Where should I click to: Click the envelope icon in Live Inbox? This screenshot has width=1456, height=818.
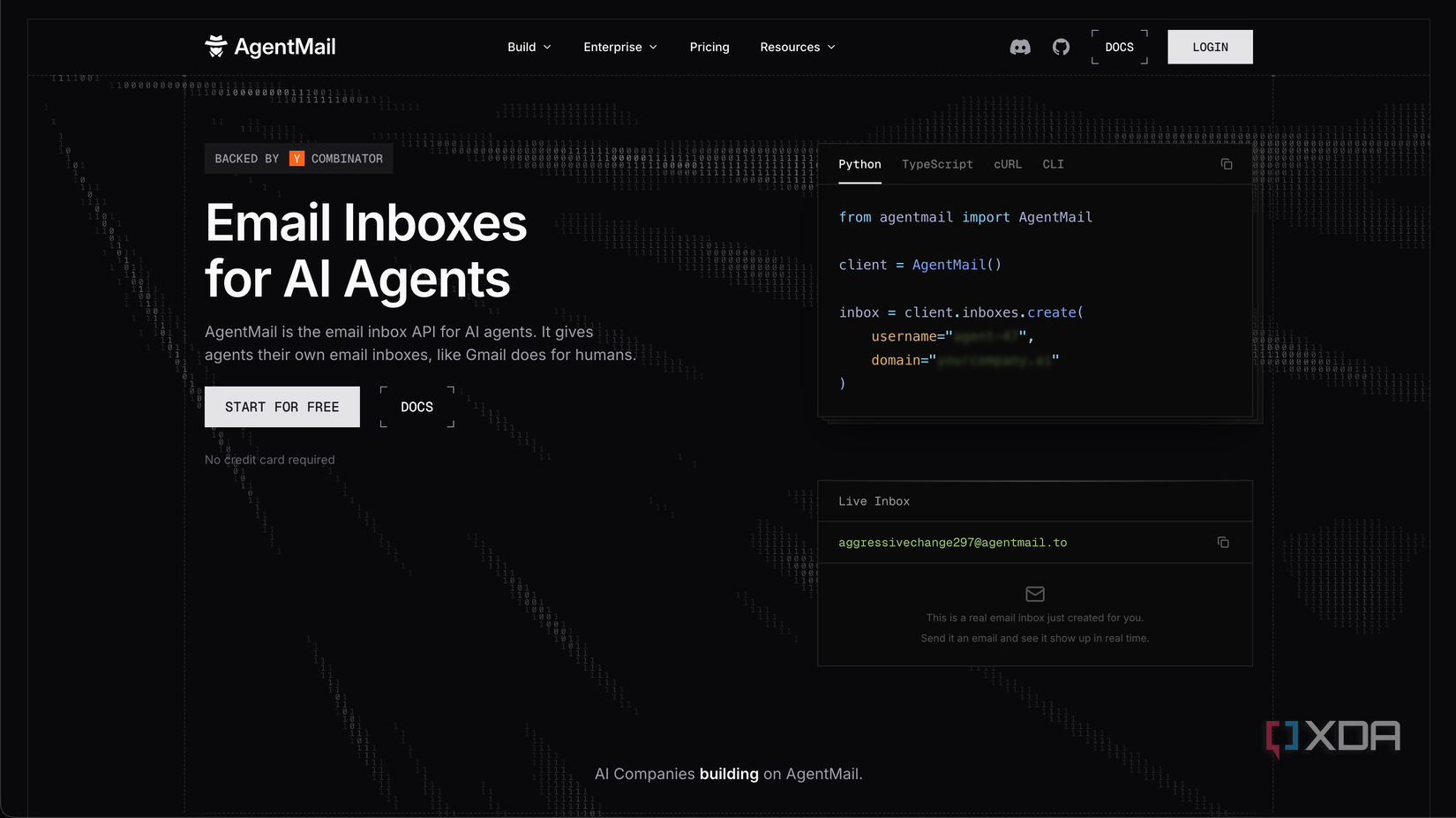click(1035, 594)
